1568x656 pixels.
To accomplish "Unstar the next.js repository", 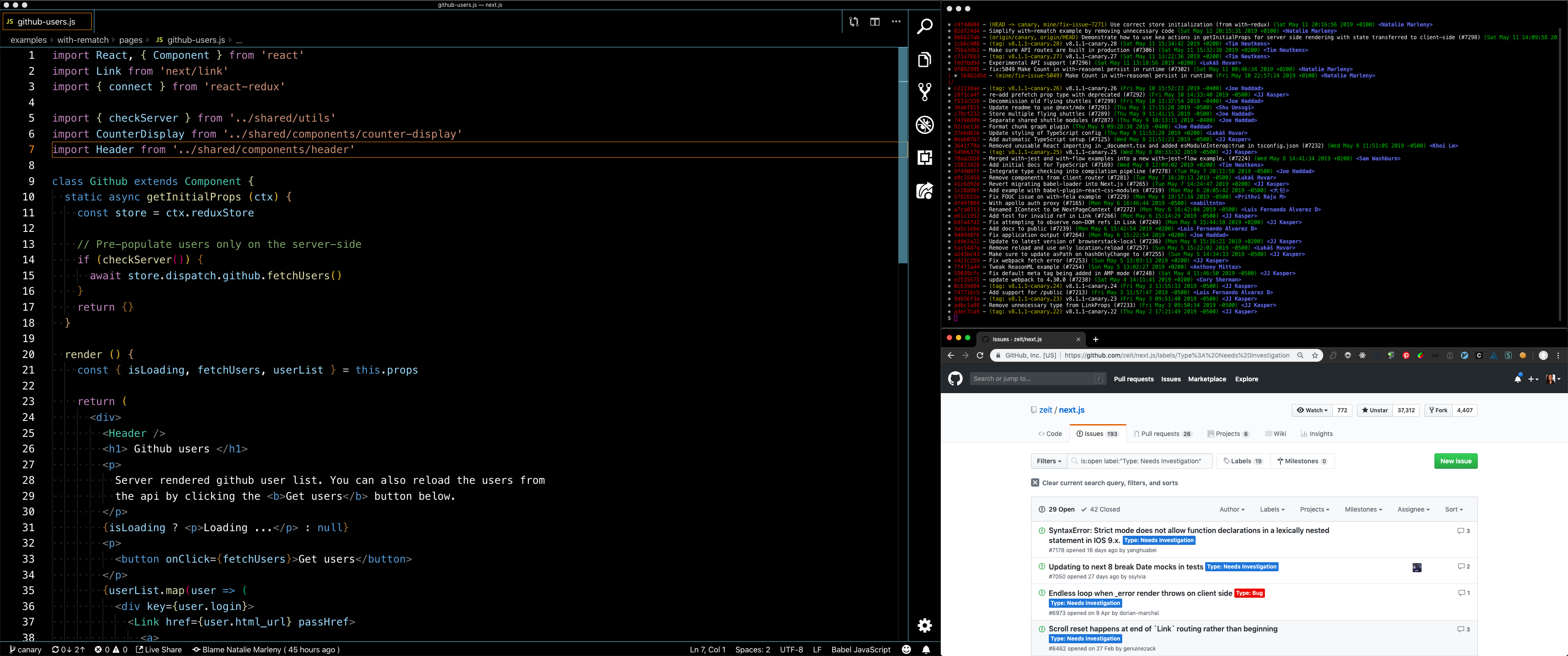I will (x=1375, y=410).
